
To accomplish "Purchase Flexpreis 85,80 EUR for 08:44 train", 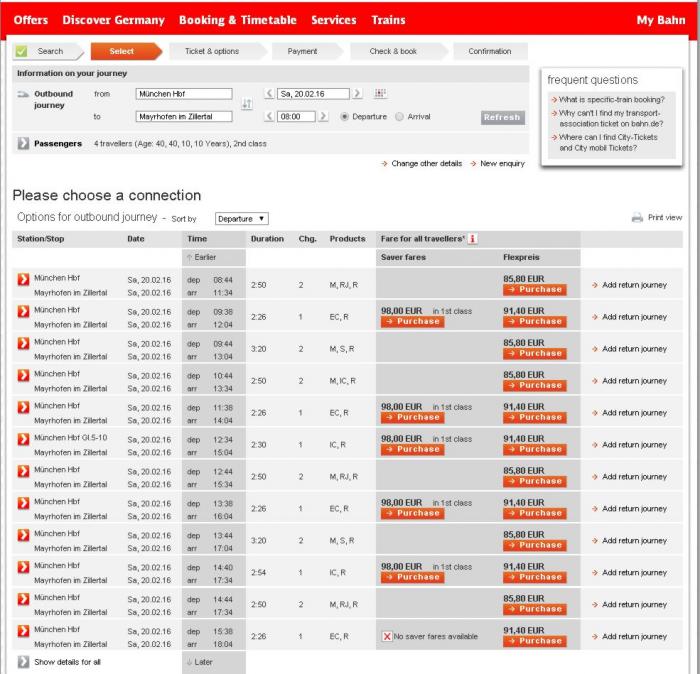I will coord(535,290).
